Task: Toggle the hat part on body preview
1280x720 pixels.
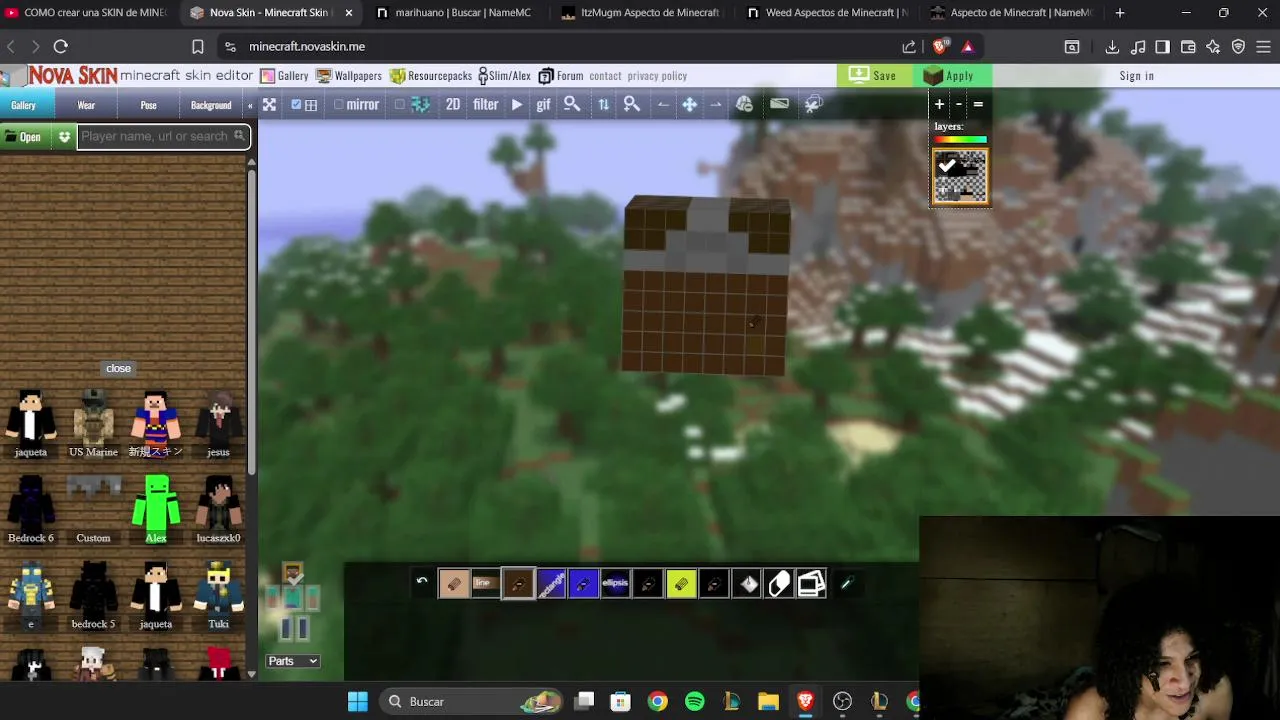Action: pyautogui.click(x=293, y=574)
